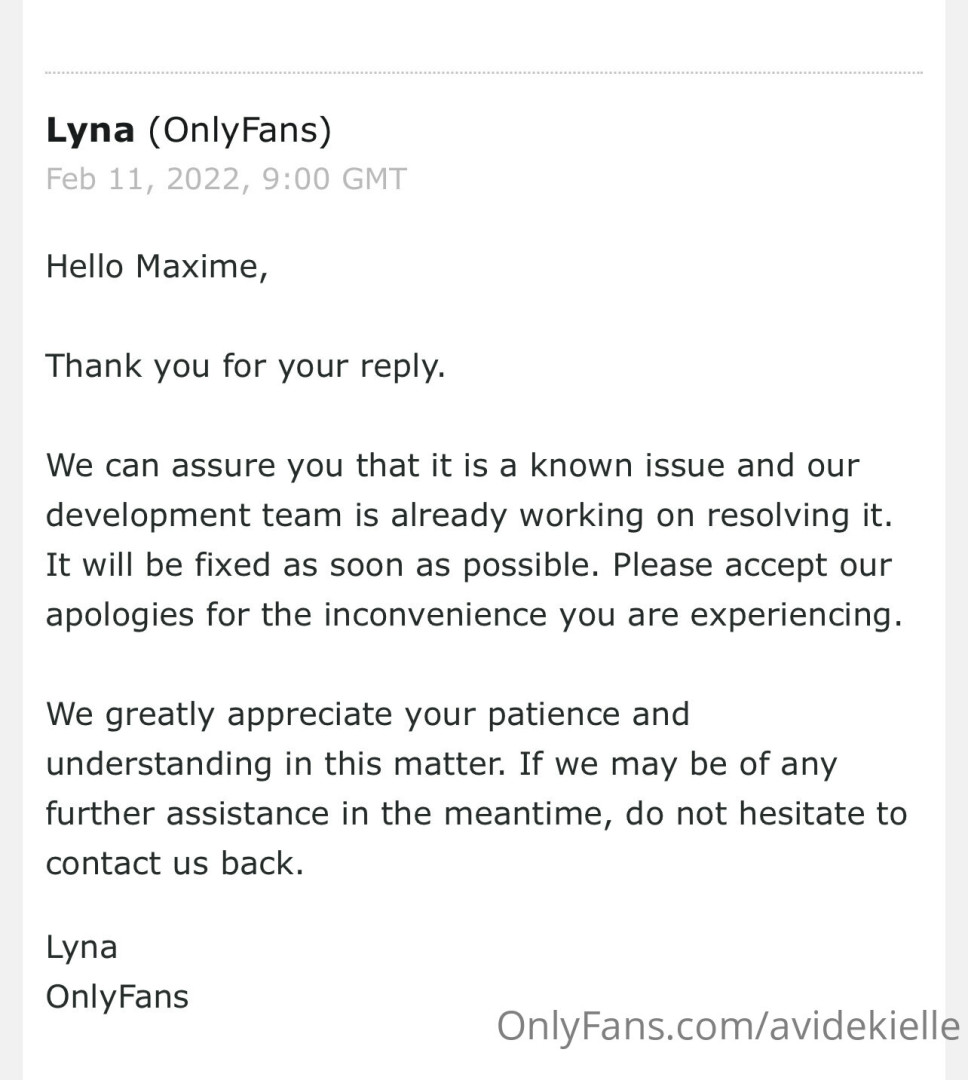Select the line Thank you for your reply
The height and width of the screenshot is (1080, 968).
245,366
